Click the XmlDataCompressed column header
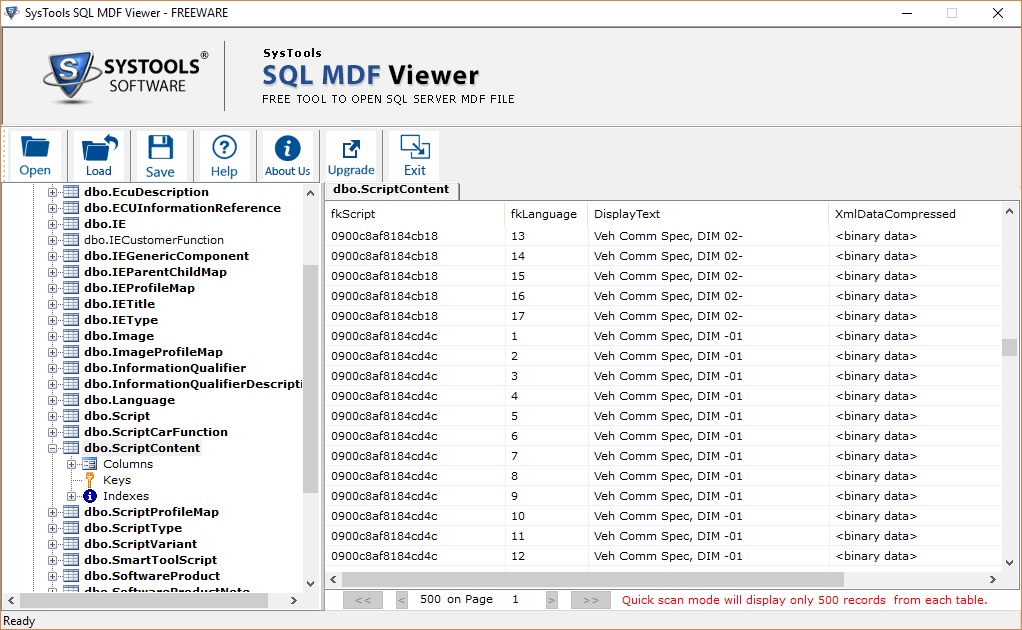1022x630 pixels. (915, 214)
